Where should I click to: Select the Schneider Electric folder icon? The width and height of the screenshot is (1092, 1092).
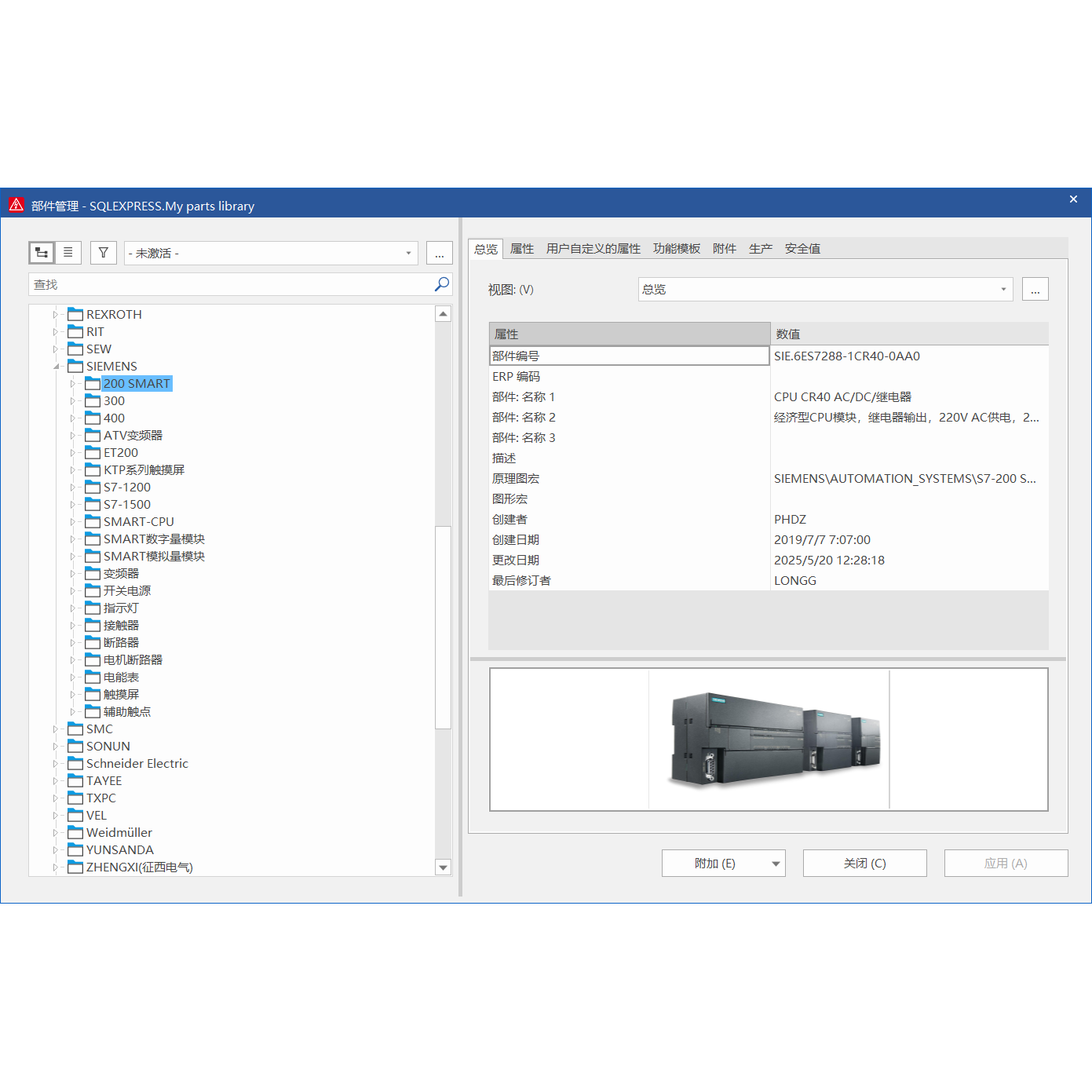[75, 763]
